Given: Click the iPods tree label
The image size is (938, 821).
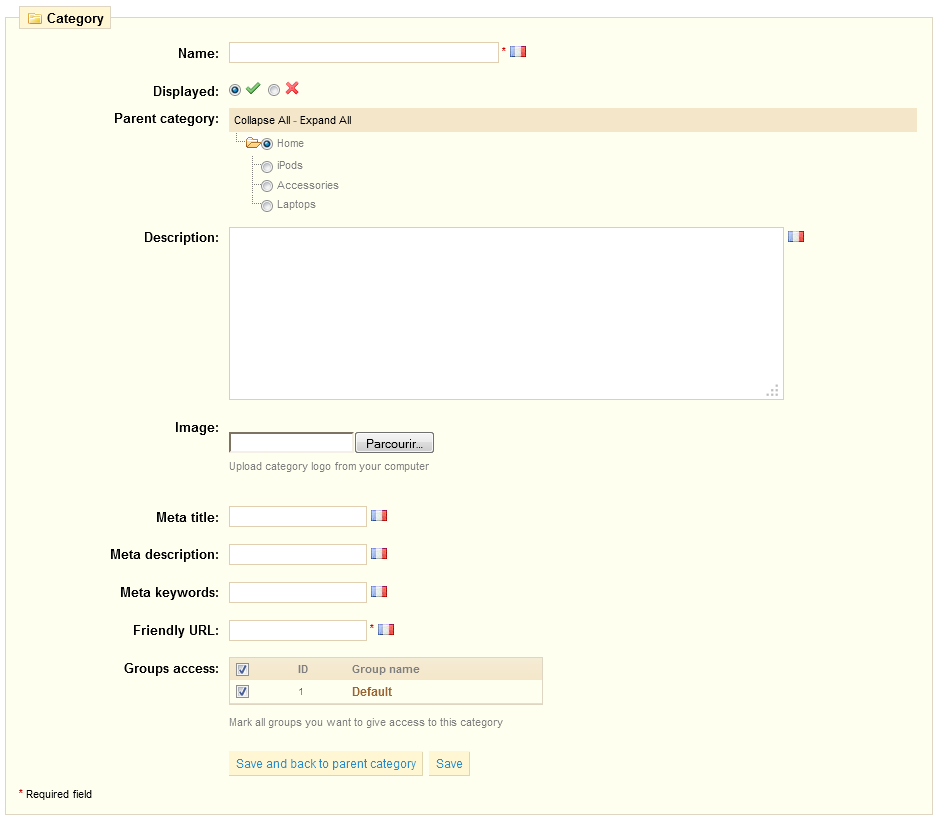Looking at the screenshot, I should [290, 165].
